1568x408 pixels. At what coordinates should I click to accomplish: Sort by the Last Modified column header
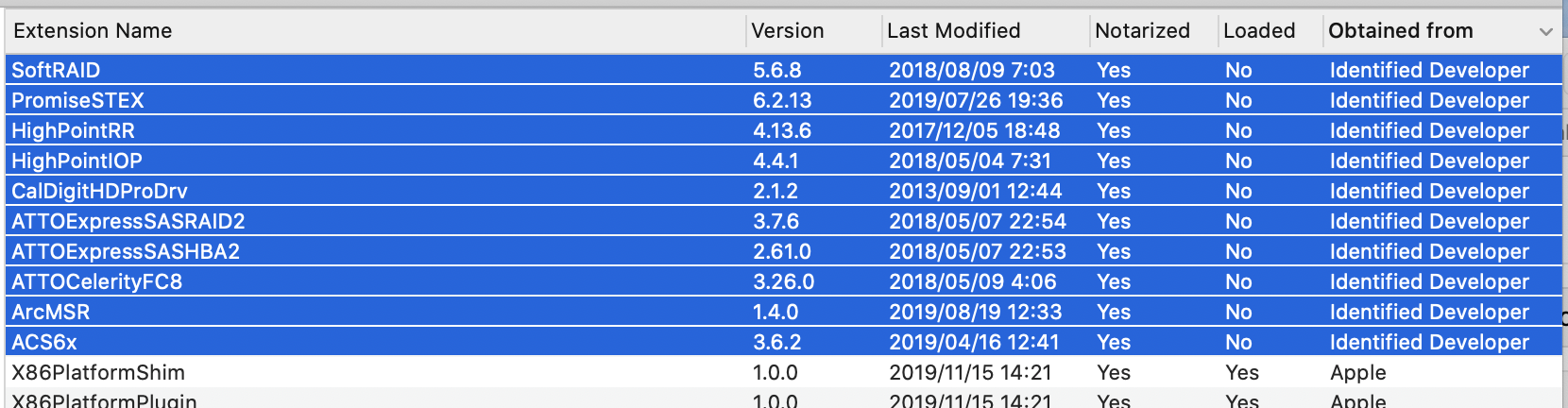pyautogui.click(x=985, y=31)
